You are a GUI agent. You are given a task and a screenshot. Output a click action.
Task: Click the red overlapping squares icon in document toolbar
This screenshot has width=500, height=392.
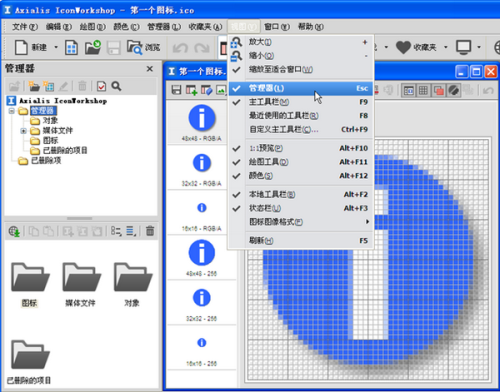[x=438, y=90]
